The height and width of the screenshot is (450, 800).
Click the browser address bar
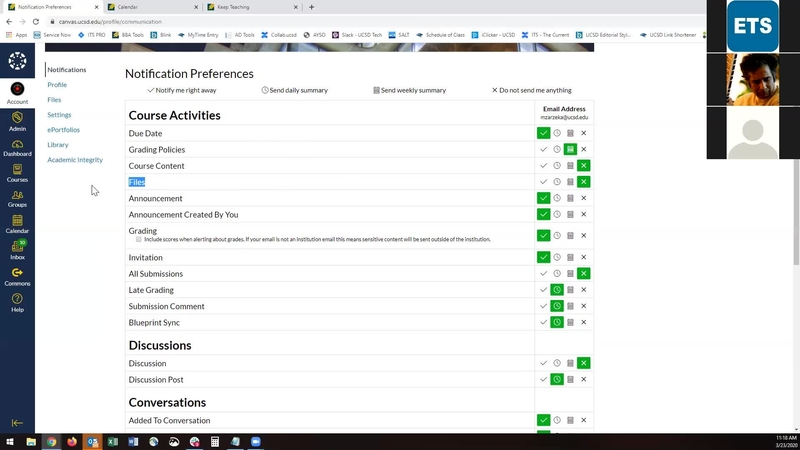click(x=300, y=21)
